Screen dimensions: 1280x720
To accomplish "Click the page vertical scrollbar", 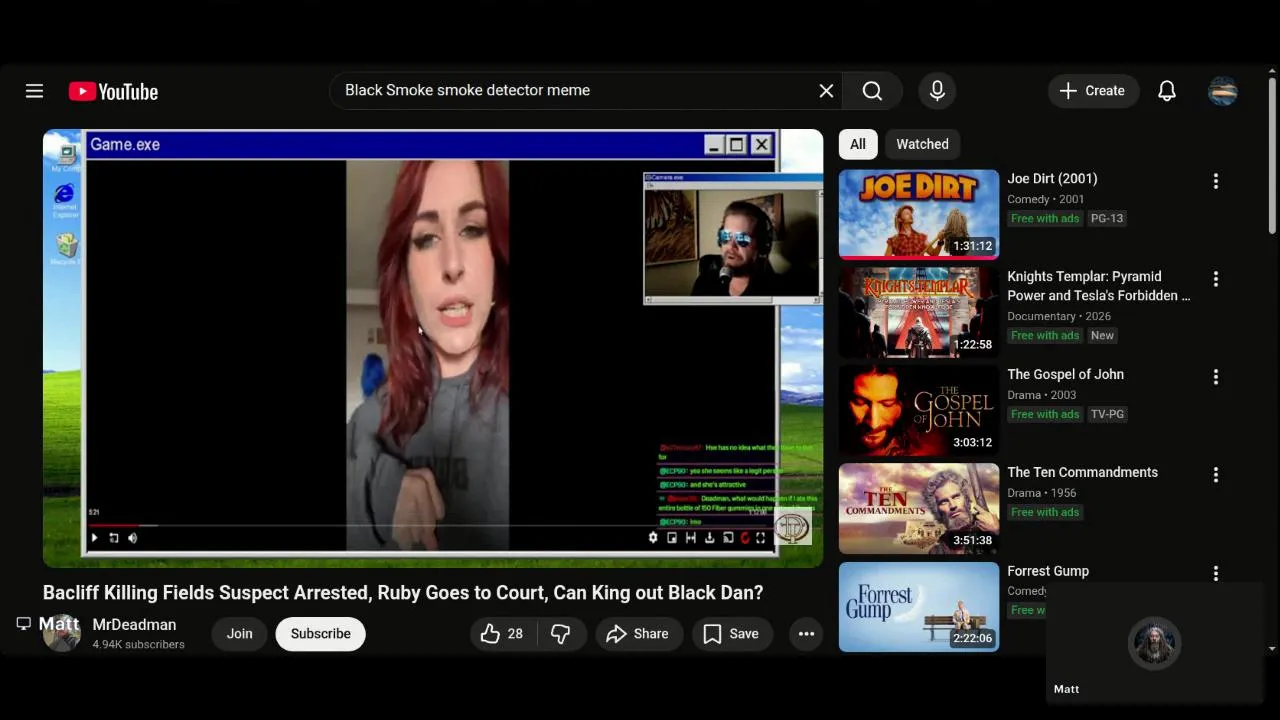I will coord(1272,155).
